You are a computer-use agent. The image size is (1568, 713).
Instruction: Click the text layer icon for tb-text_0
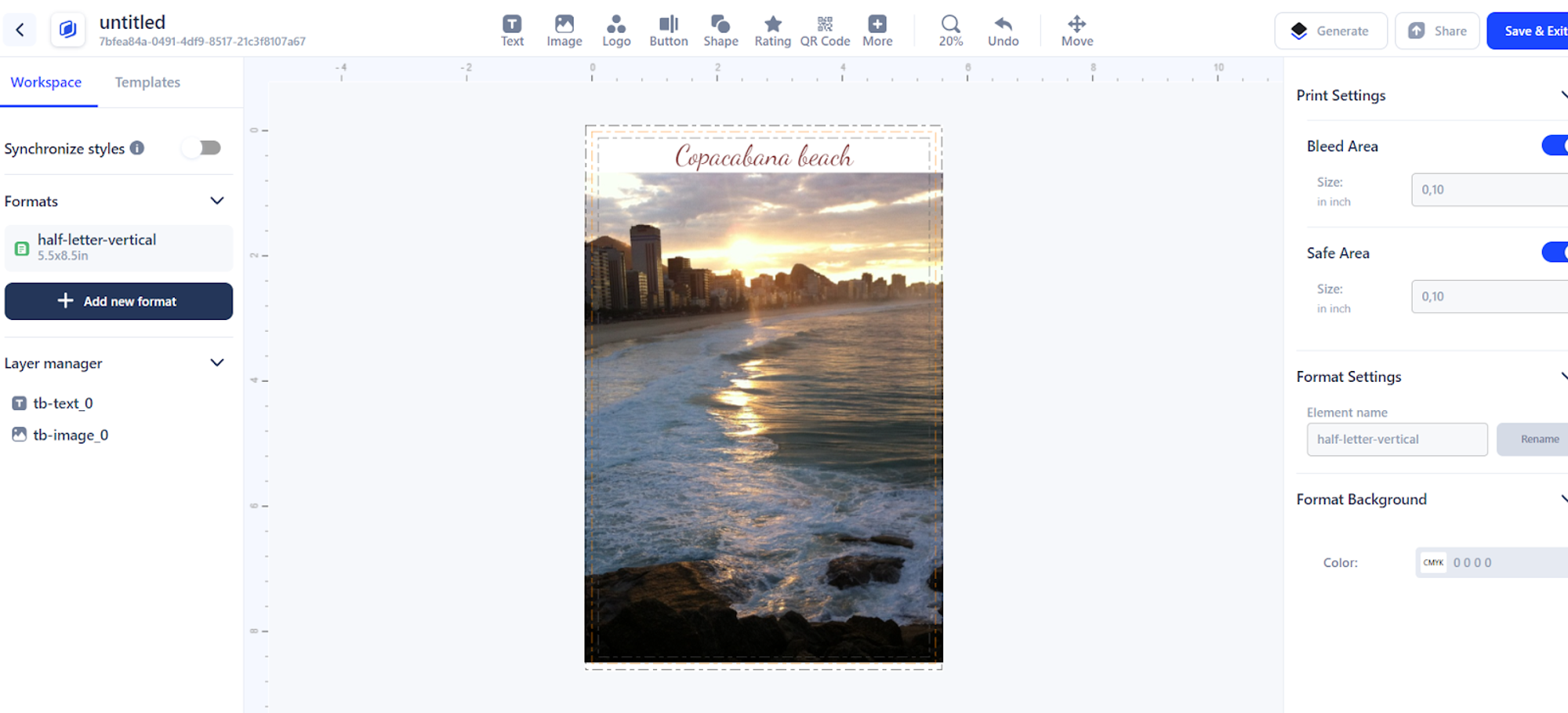[x=20, y=403]
